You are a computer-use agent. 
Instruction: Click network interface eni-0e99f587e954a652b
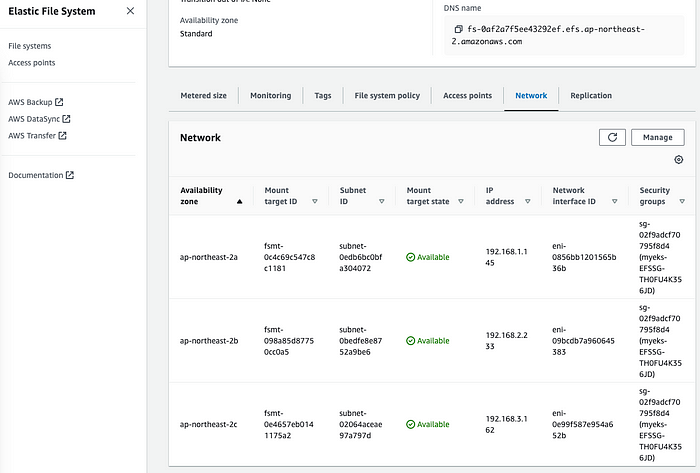tap(583, 424)
